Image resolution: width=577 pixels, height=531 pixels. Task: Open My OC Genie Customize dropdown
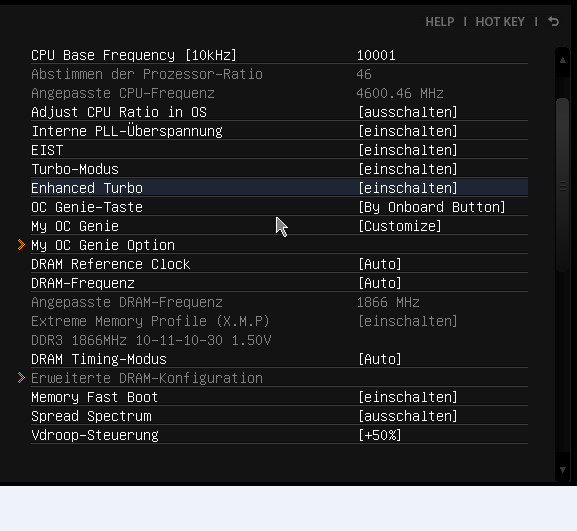[400, 226]
